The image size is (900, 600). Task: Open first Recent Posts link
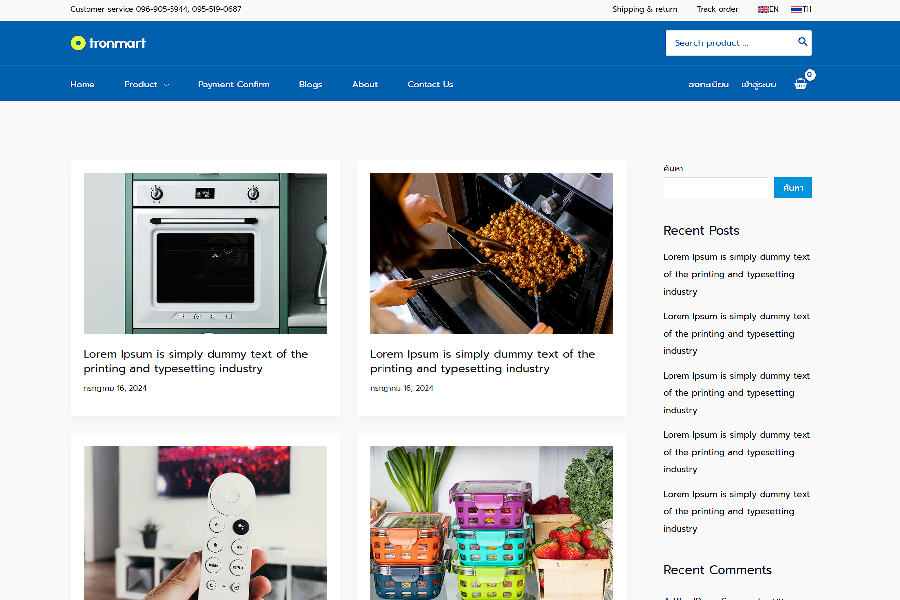pos(736,274)
